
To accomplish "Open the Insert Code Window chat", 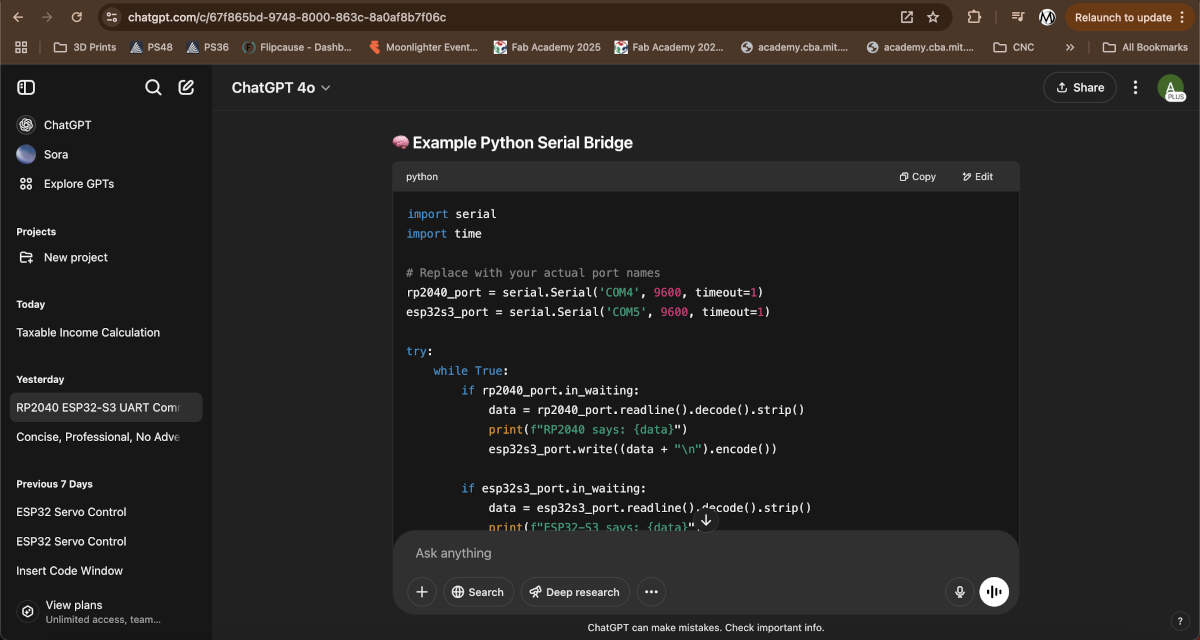I will pyautogui.click(x=106, y=571).
